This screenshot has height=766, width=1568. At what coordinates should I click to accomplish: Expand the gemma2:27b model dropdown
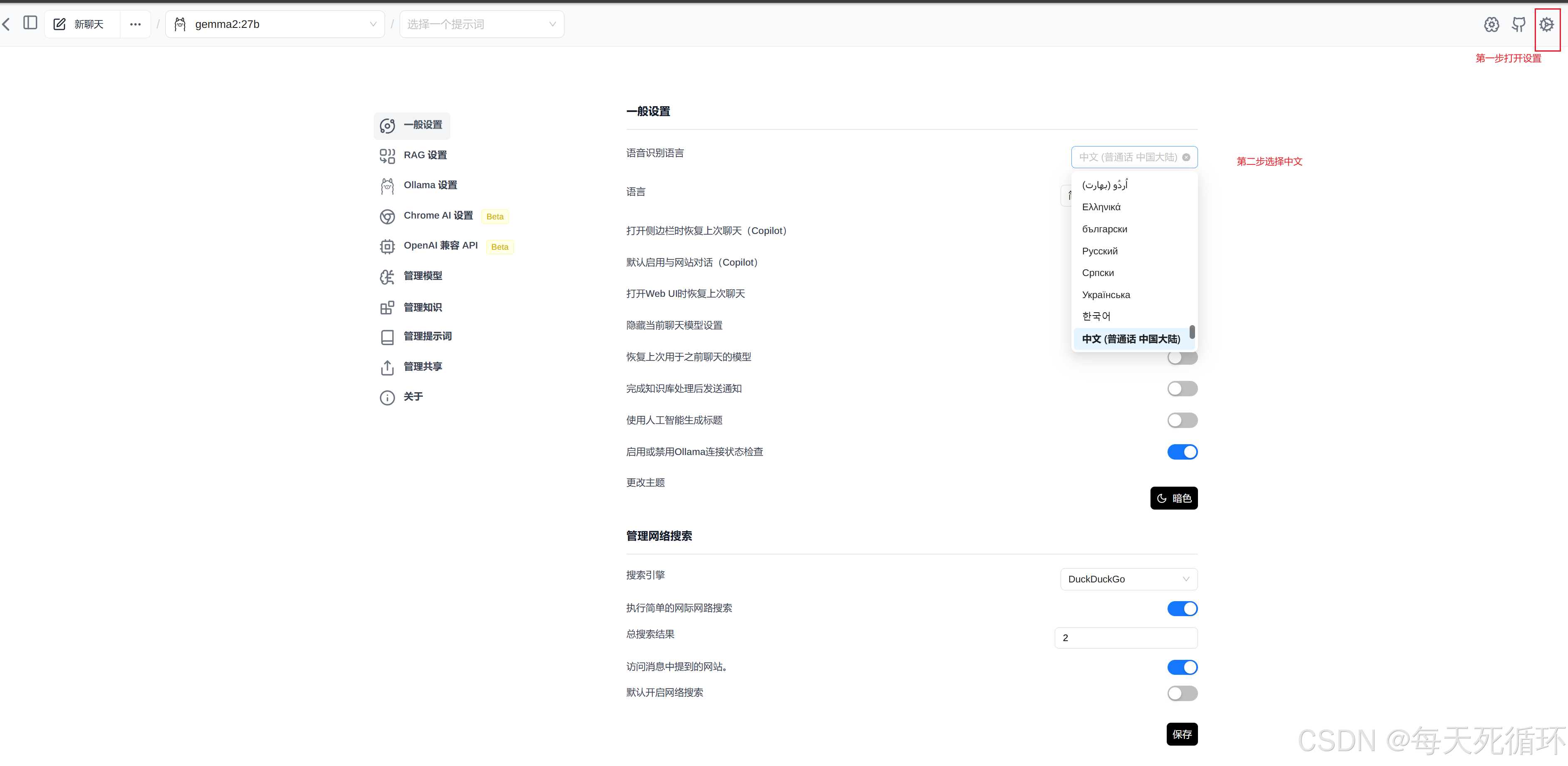275,25
